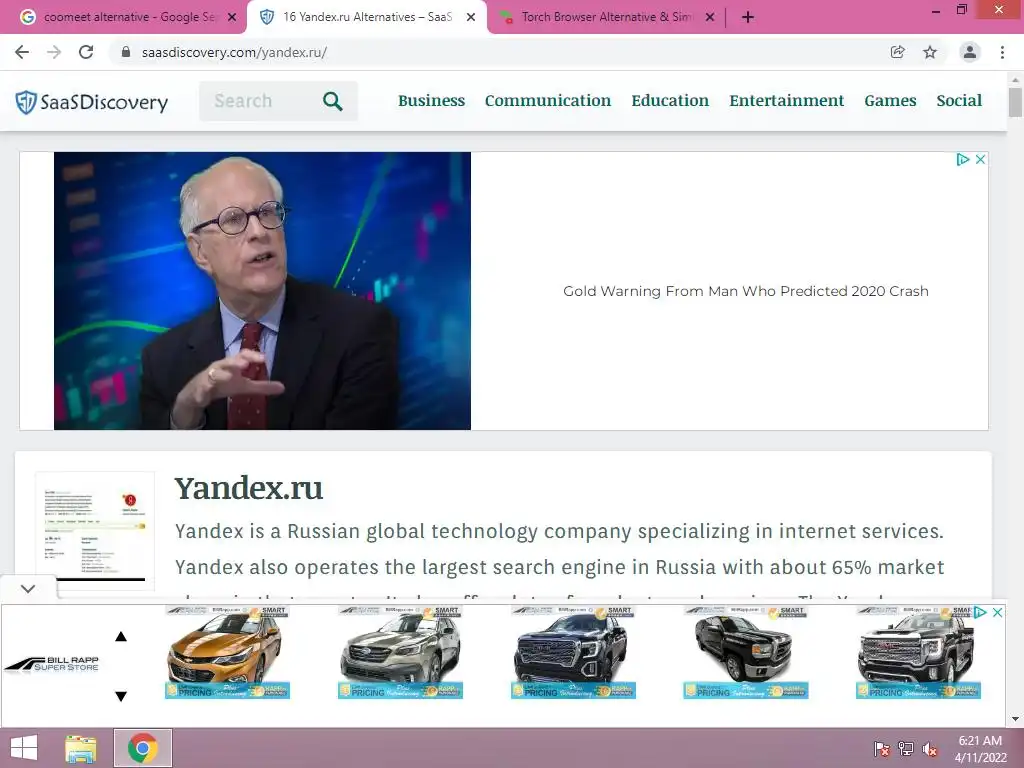Image resolution: width=1024 pixels, height=768 pixels.
Task: Collapse the bottom ad with chevron
Action: tap(28, 588)
